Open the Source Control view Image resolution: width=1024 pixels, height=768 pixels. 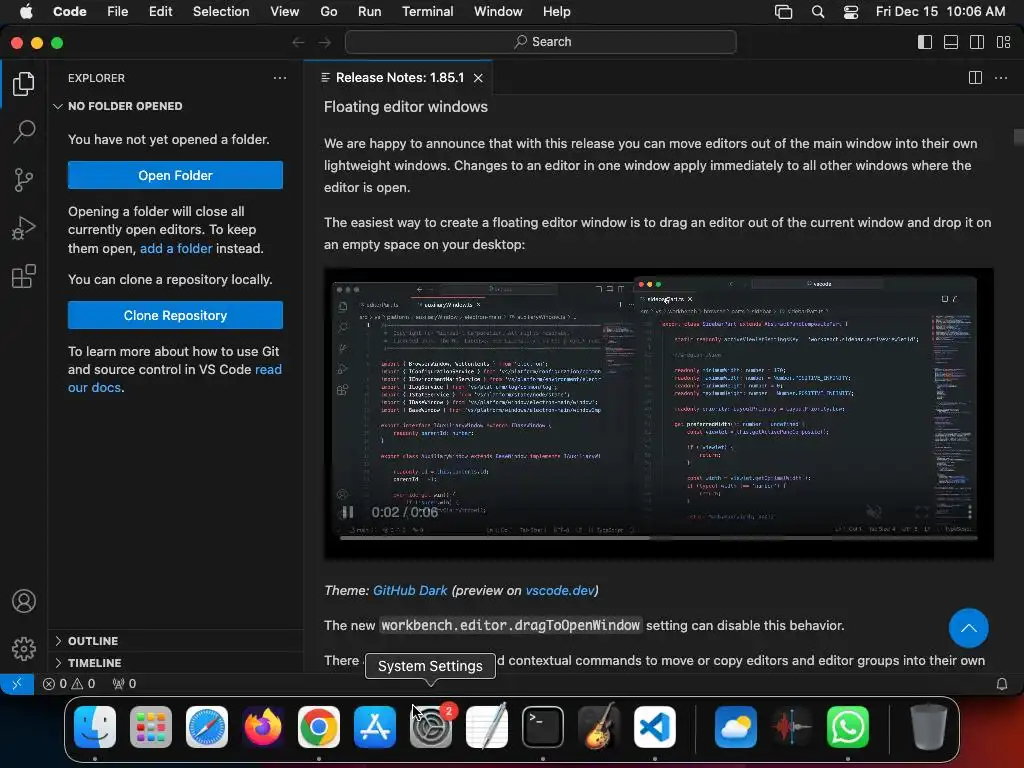24,180
